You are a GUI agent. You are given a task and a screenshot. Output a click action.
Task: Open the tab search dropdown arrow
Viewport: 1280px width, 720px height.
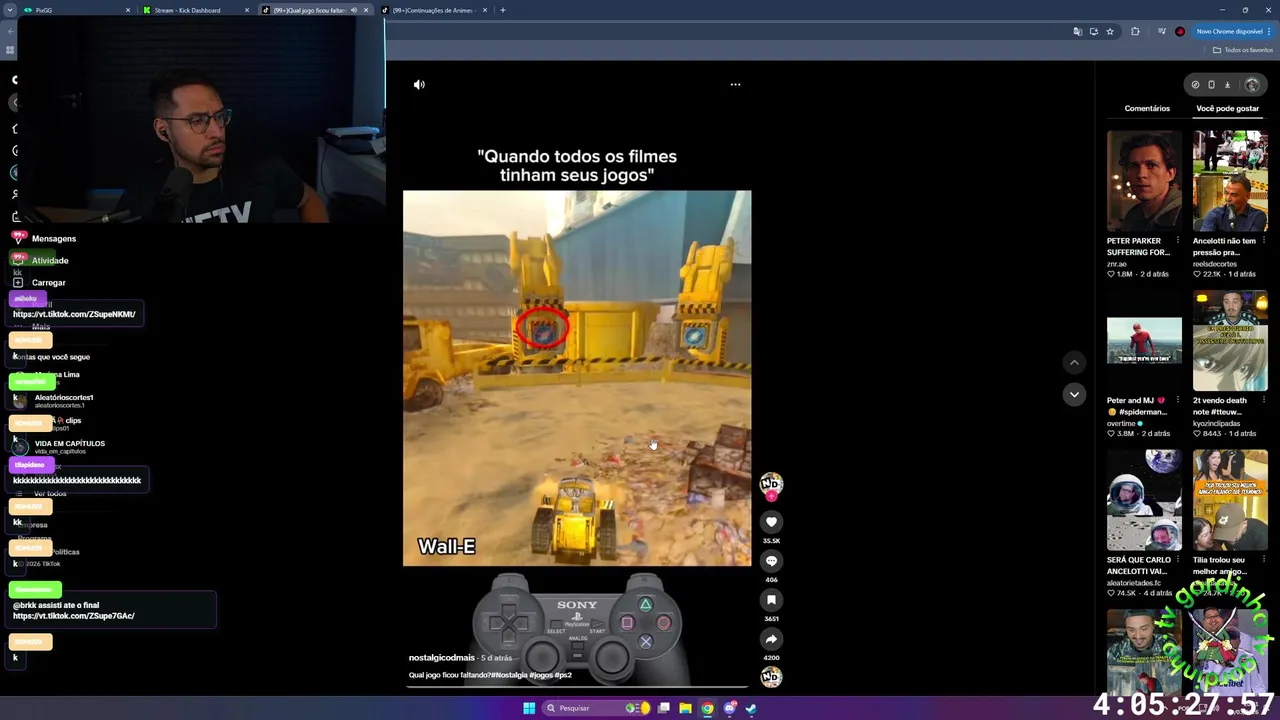point(10,10)
